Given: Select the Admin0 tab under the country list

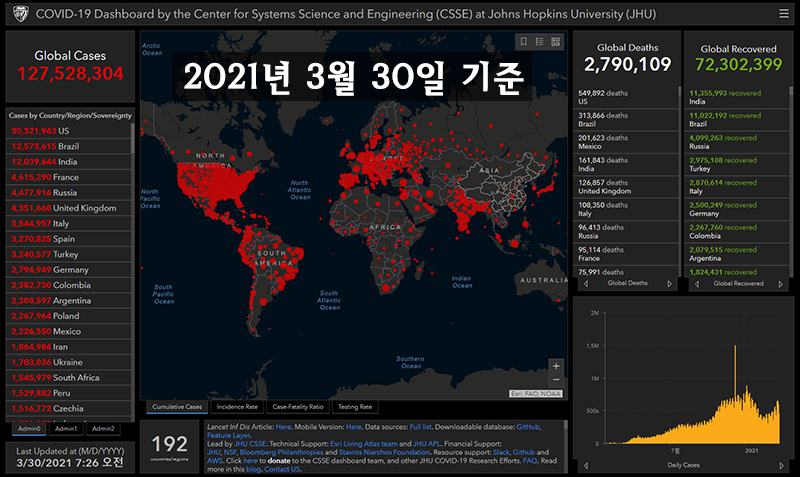Looking at the screenshot, I should click(x=29, y=429).
